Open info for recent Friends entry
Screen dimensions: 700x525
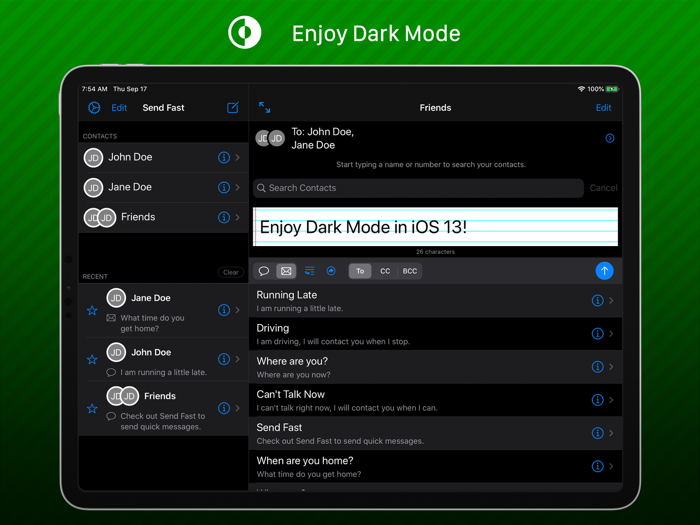pyautogui.click(x=224, y=408)
